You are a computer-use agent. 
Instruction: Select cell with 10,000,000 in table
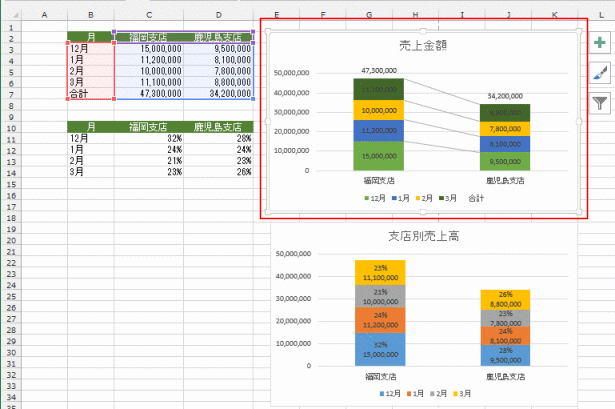click(x=149, y=71)
